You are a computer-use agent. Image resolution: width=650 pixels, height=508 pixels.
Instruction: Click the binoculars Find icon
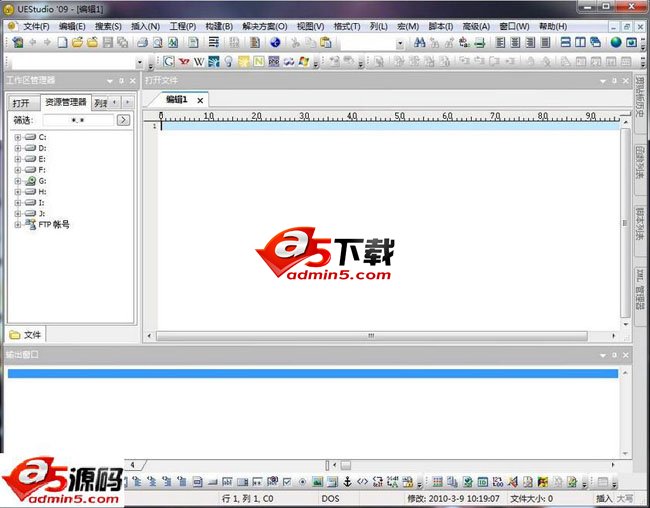coord(420,42)
